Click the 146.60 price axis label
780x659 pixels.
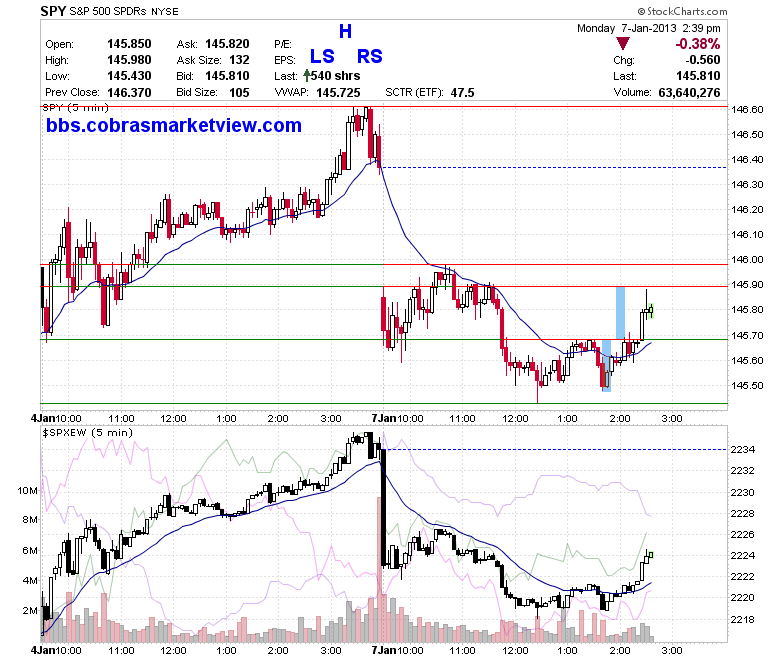(x=747, y=109)
